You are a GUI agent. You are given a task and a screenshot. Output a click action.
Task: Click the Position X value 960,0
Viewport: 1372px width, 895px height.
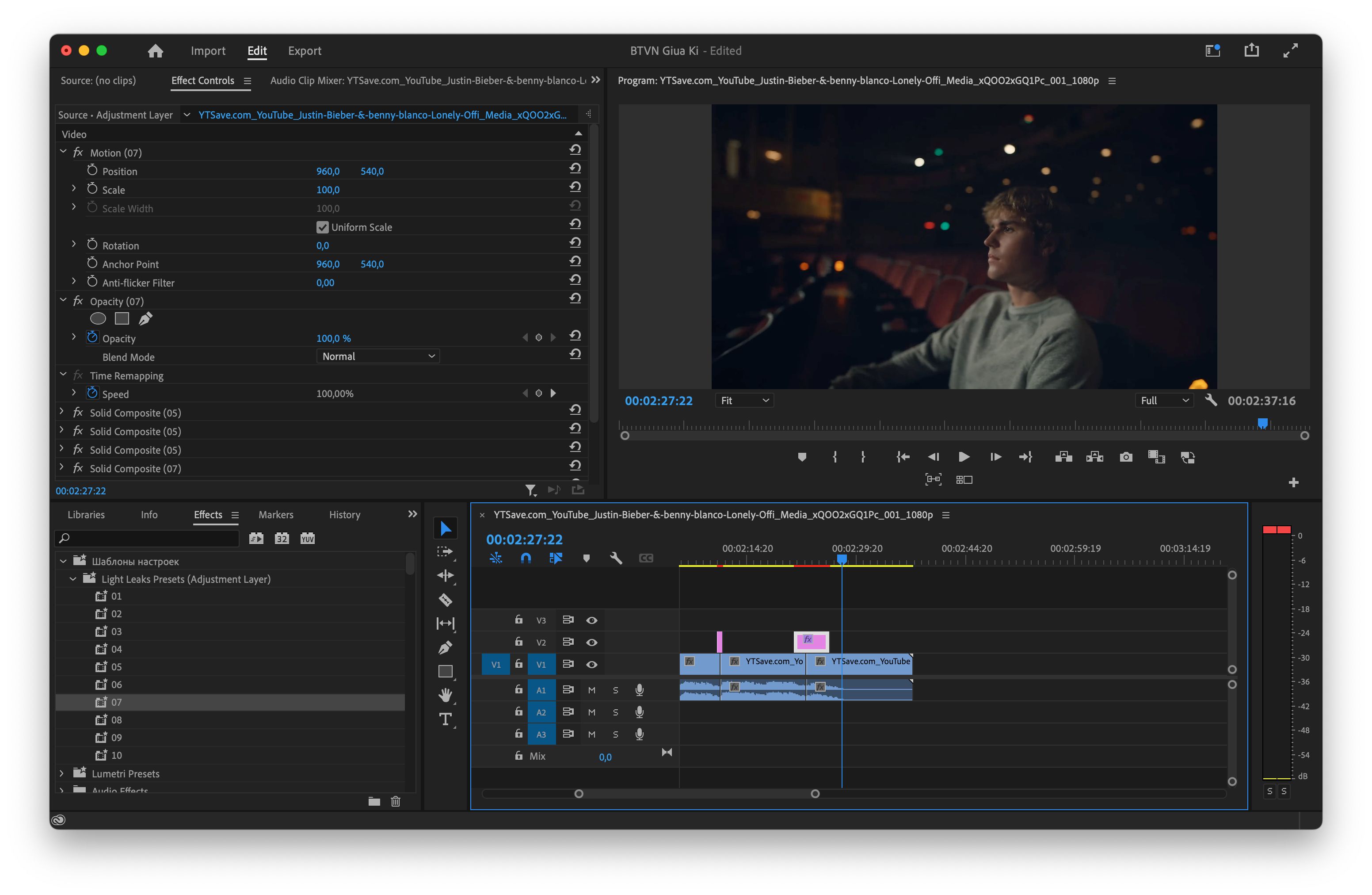pos(328,171)
